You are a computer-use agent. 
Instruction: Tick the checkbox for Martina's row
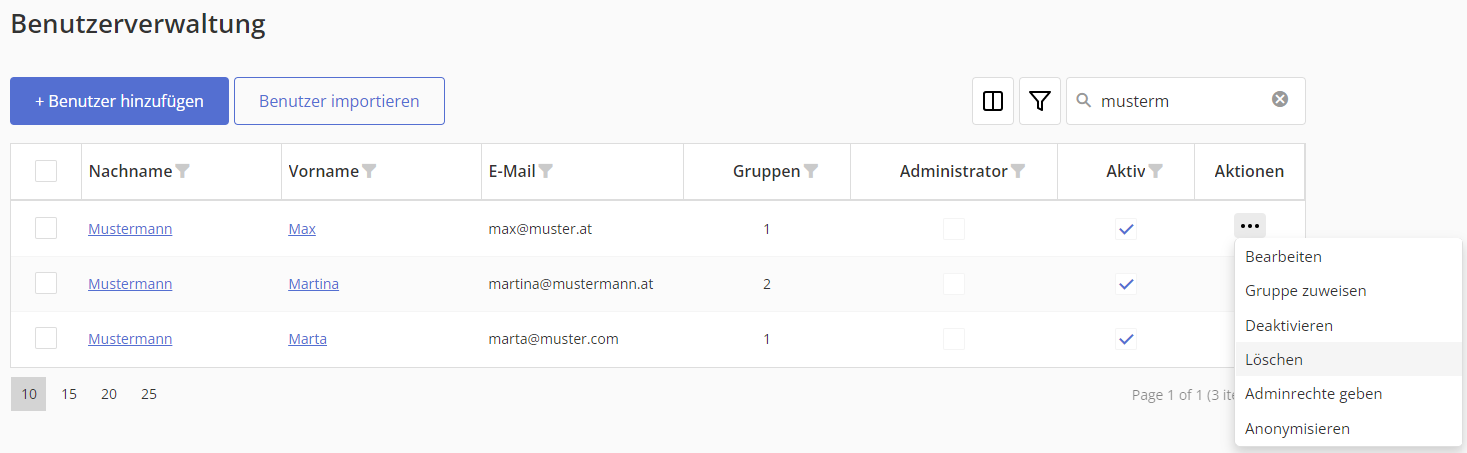tap(46, 284)
